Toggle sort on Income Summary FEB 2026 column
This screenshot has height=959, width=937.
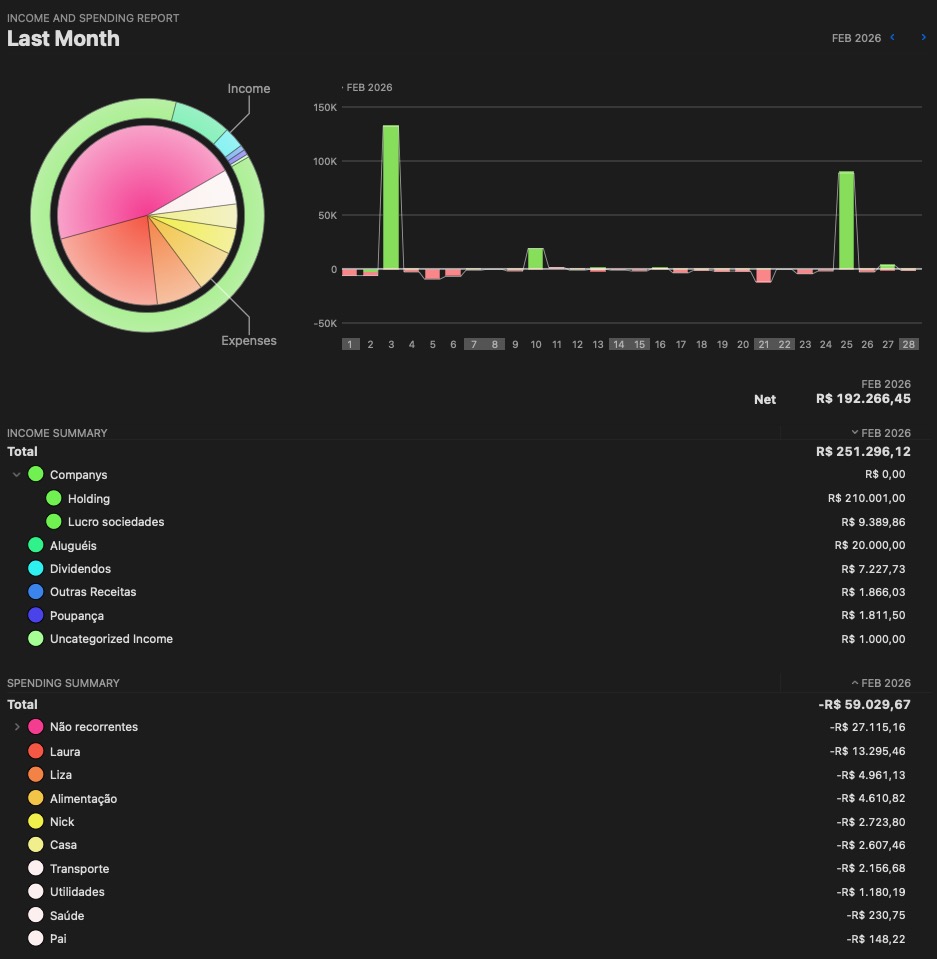click(x=881, y=433)
